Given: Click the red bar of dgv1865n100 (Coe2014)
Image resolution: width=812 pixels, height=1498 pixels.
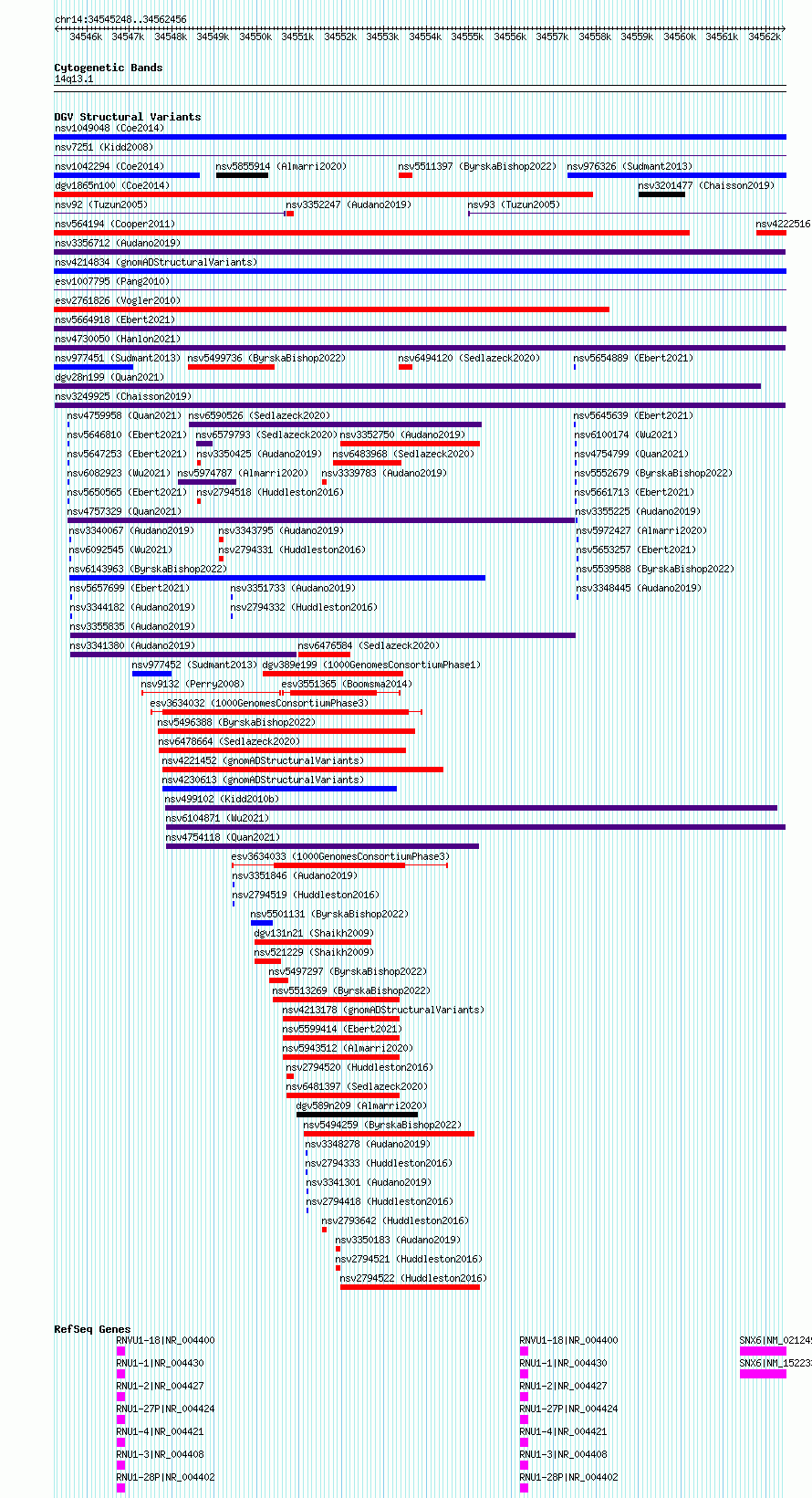Looking at the screenshot, I should coord(324,194).
